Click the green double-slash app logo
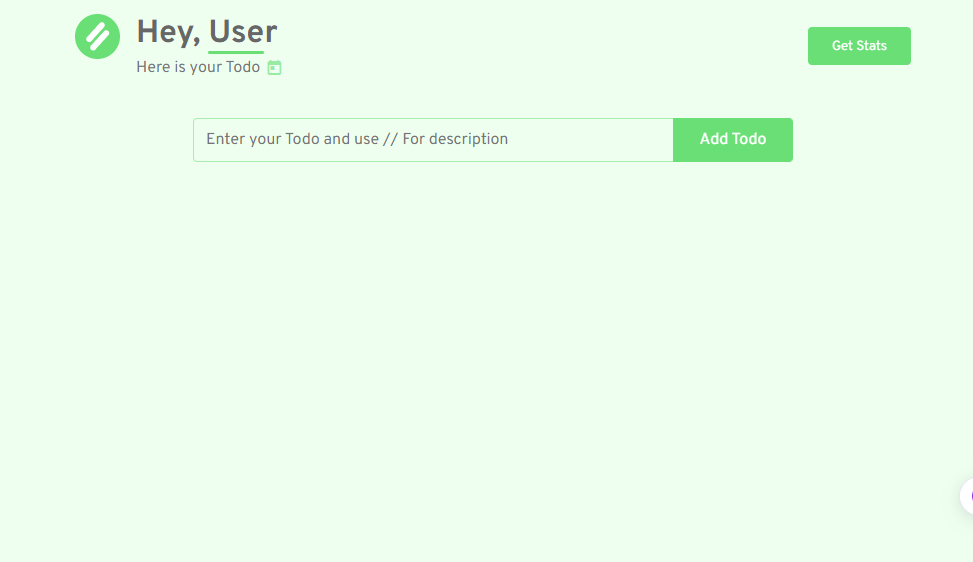 coord(97,37)
